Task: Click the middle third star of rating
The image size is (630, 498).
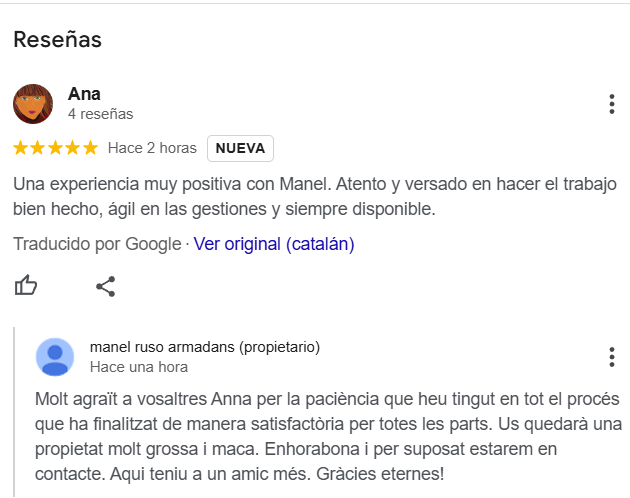Action: tap(56, 148)
